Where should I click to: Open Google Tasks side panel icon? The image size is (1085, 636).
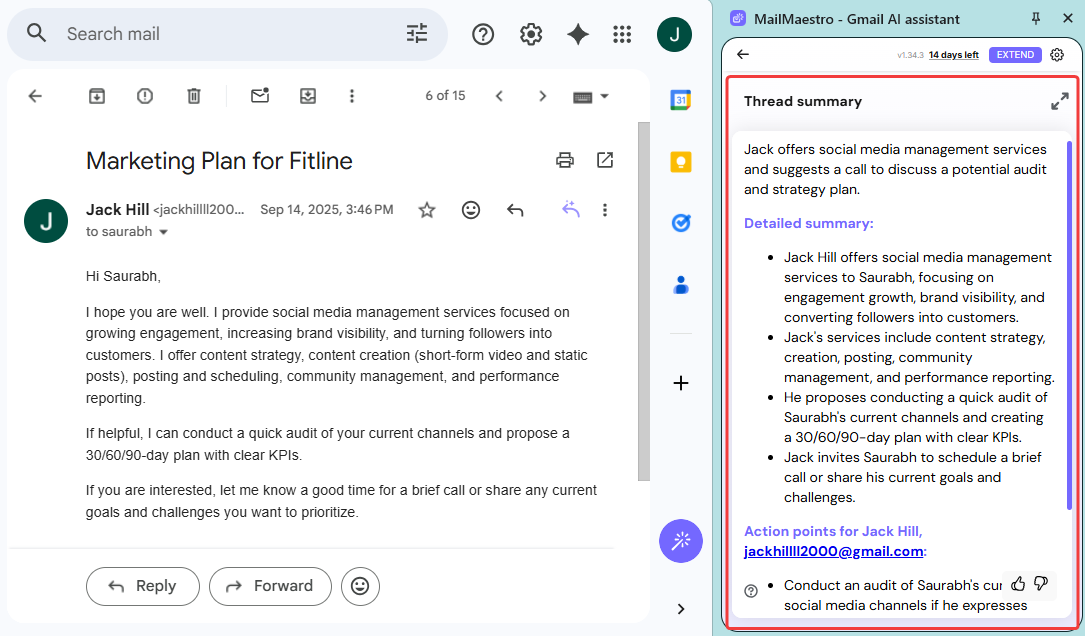(681, 223)
